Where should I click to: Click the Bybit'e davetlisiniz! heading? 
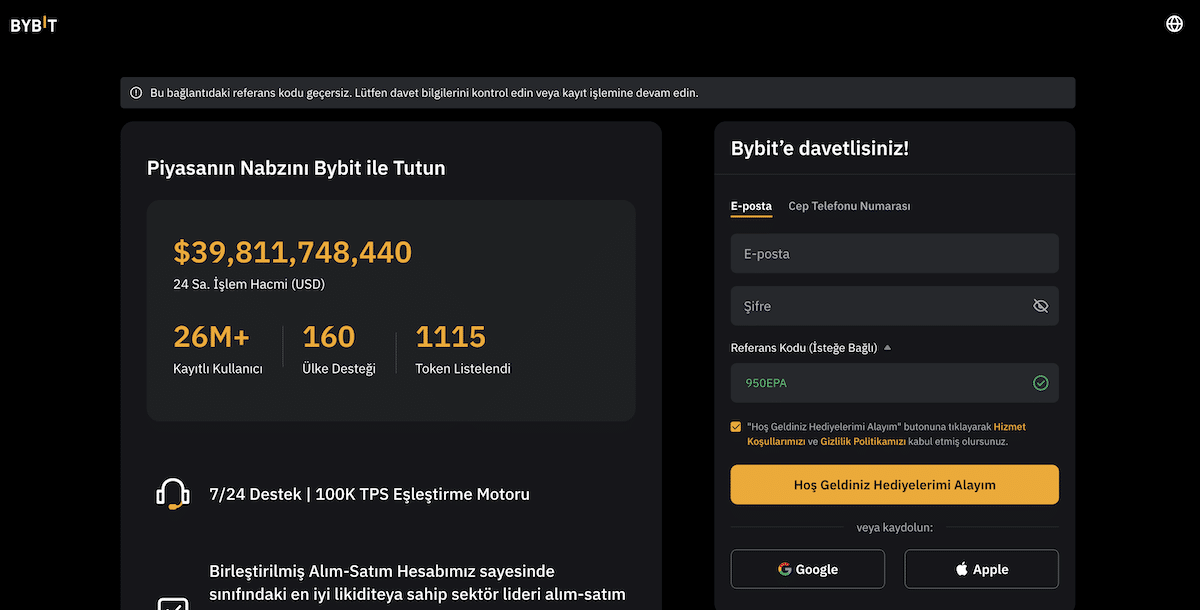pyautogui.click(x=820, y=149)
